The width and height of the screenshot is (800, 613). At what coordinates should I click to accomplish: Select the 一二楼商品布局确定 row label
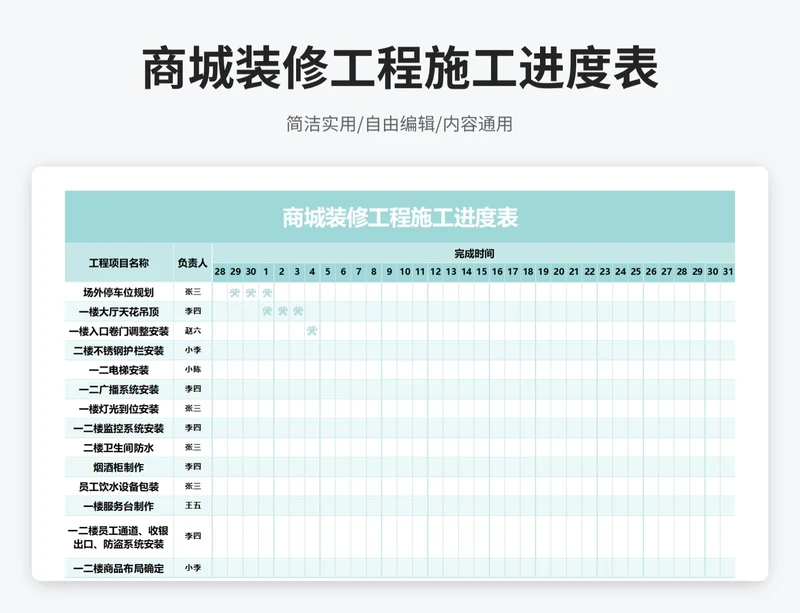119,568
